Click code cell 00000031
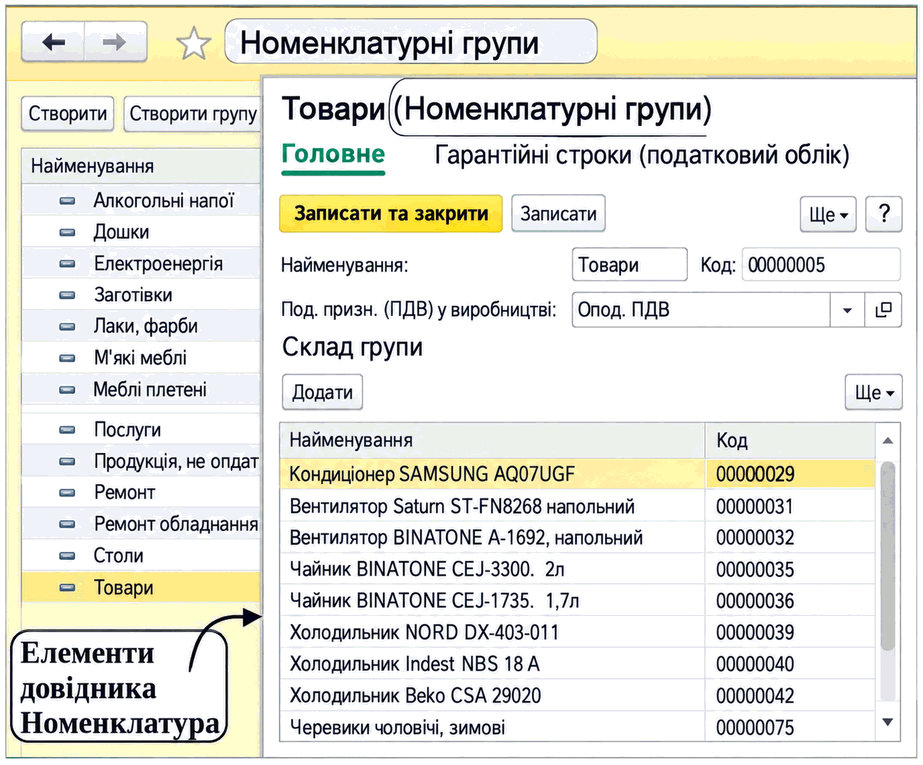Viewport: 923px width, 765px height. [x=790, y=506]
